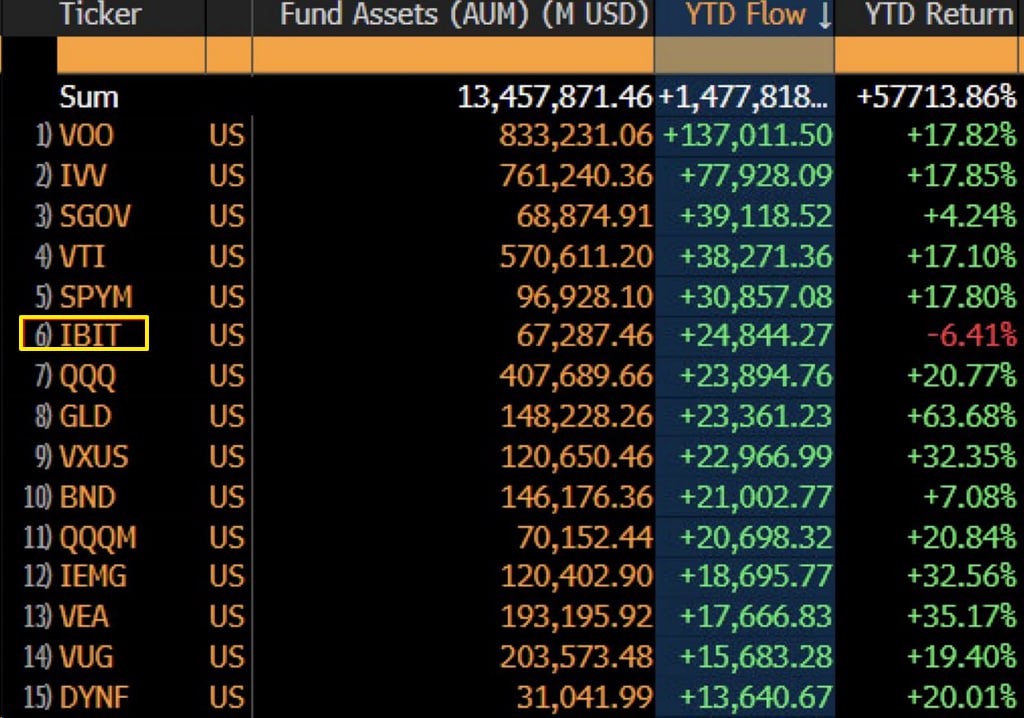Select the QQQ ticker

[x=88, y=376]
